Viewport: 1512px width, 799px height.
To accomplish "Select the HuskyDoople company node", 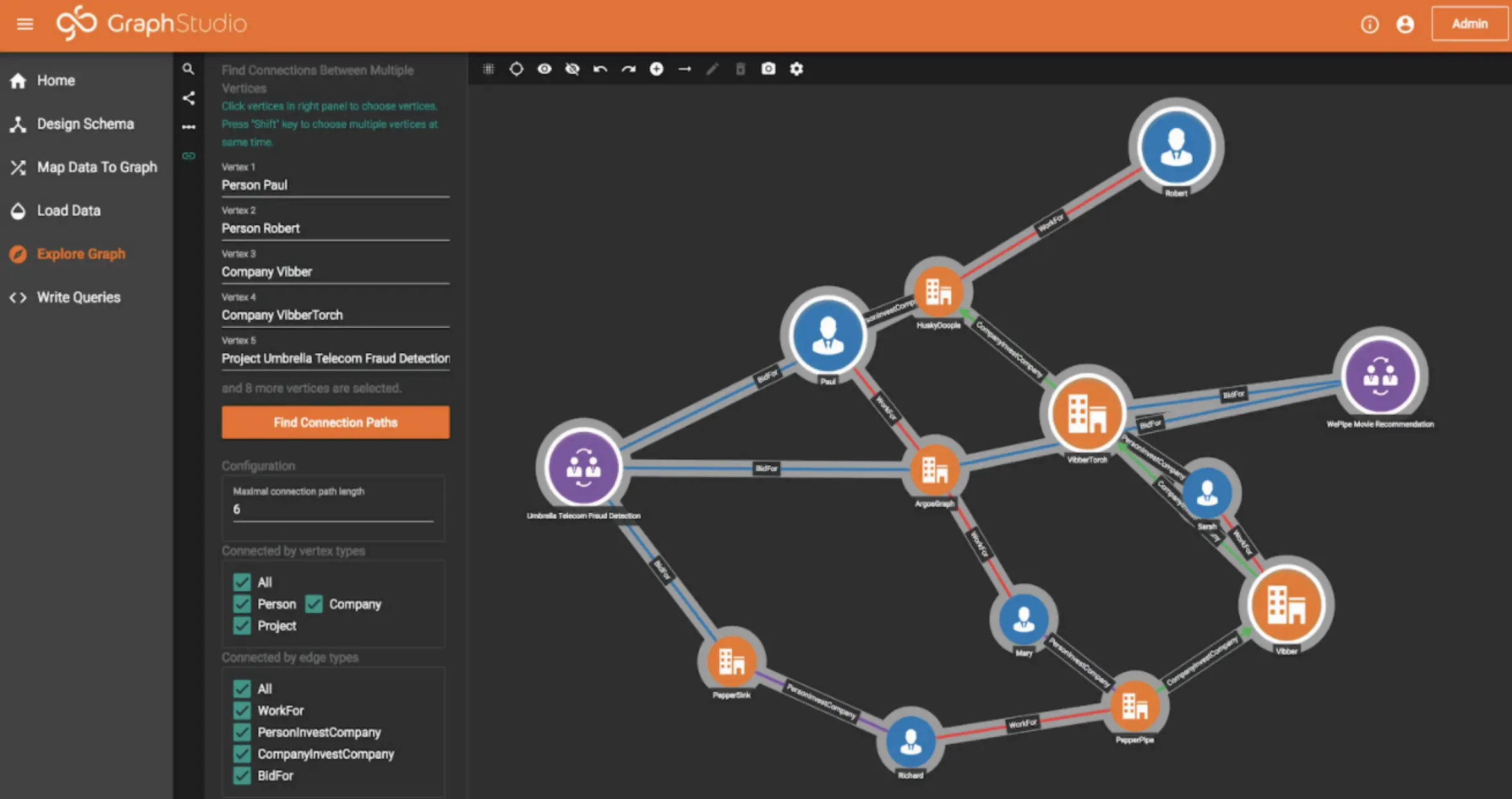I will coord(938,292).
